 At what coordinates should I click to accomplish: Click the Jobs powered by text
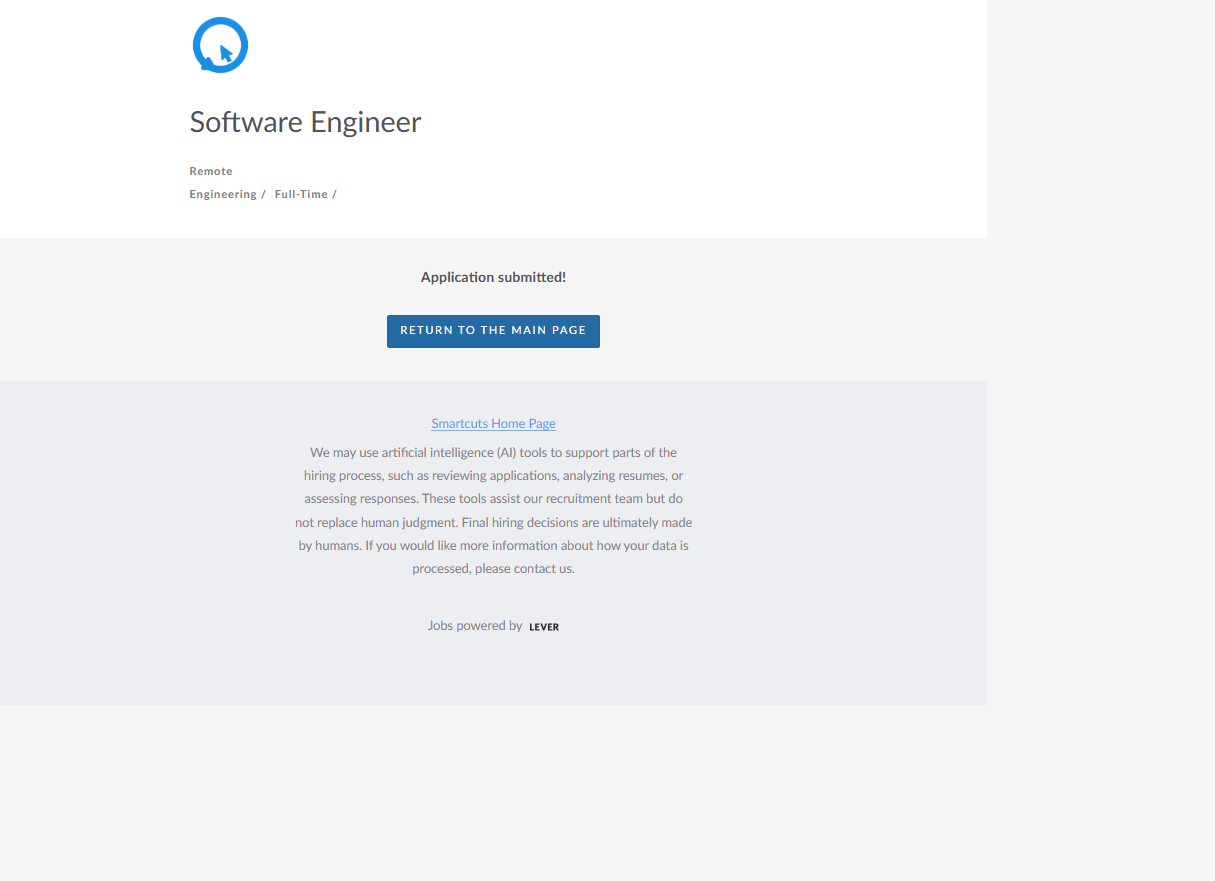[475, 626]
